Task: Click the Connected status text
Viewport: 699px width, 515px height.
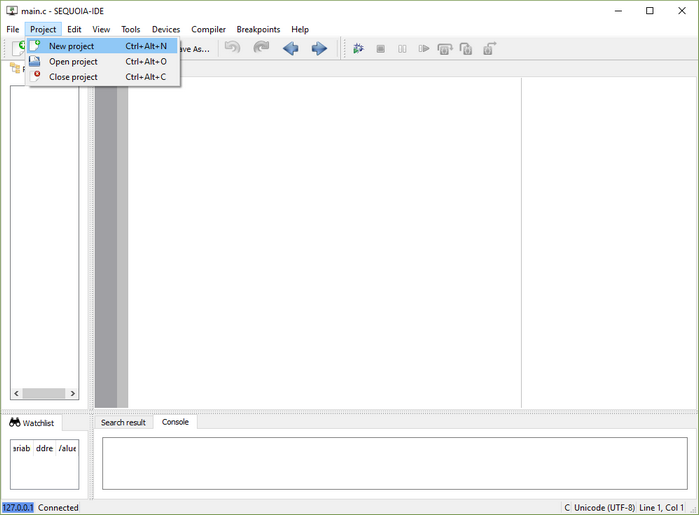Action: coord(58,507)
